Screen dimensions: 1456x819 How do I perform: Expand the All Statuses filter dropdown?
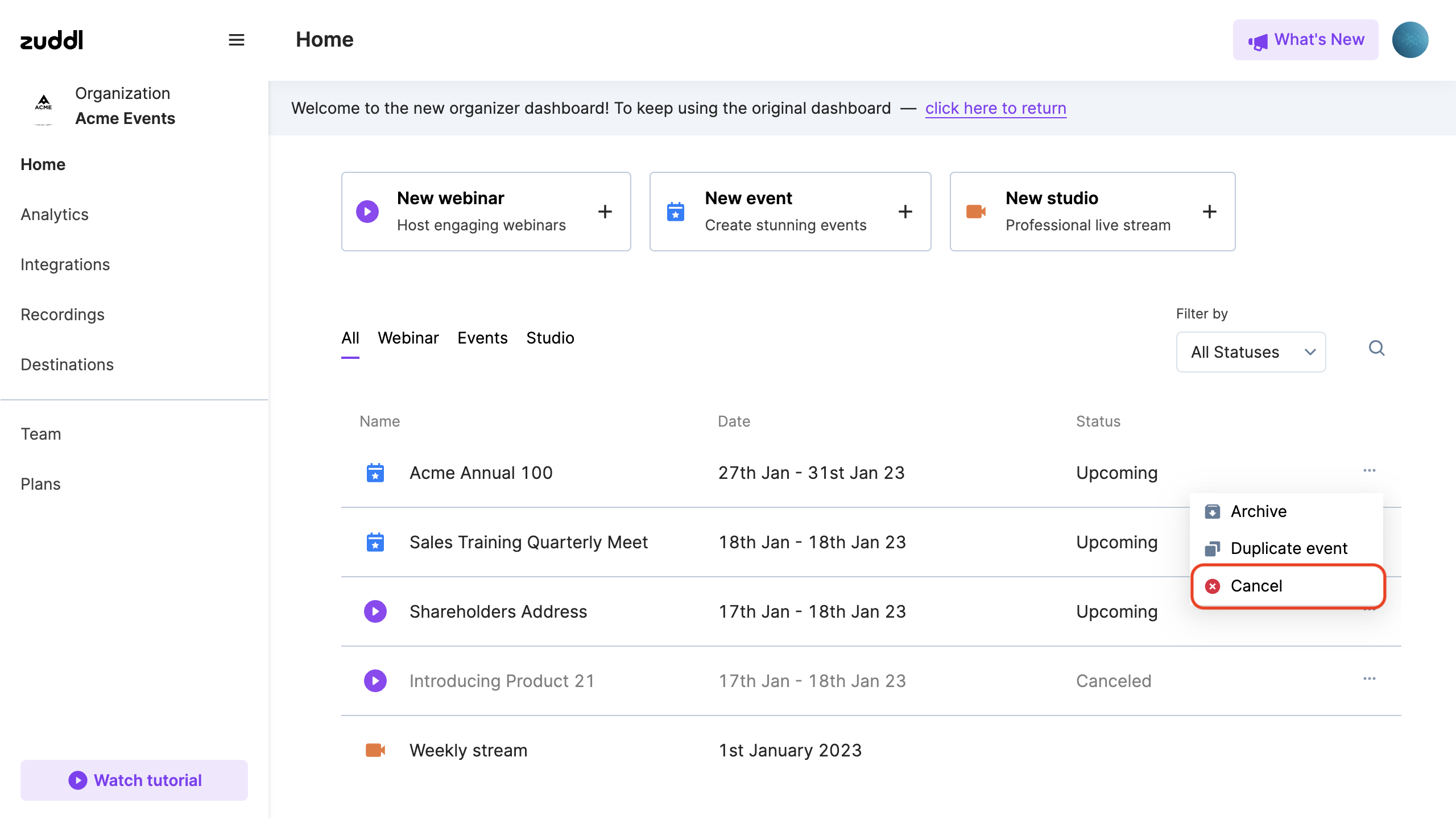point(1251,352)
